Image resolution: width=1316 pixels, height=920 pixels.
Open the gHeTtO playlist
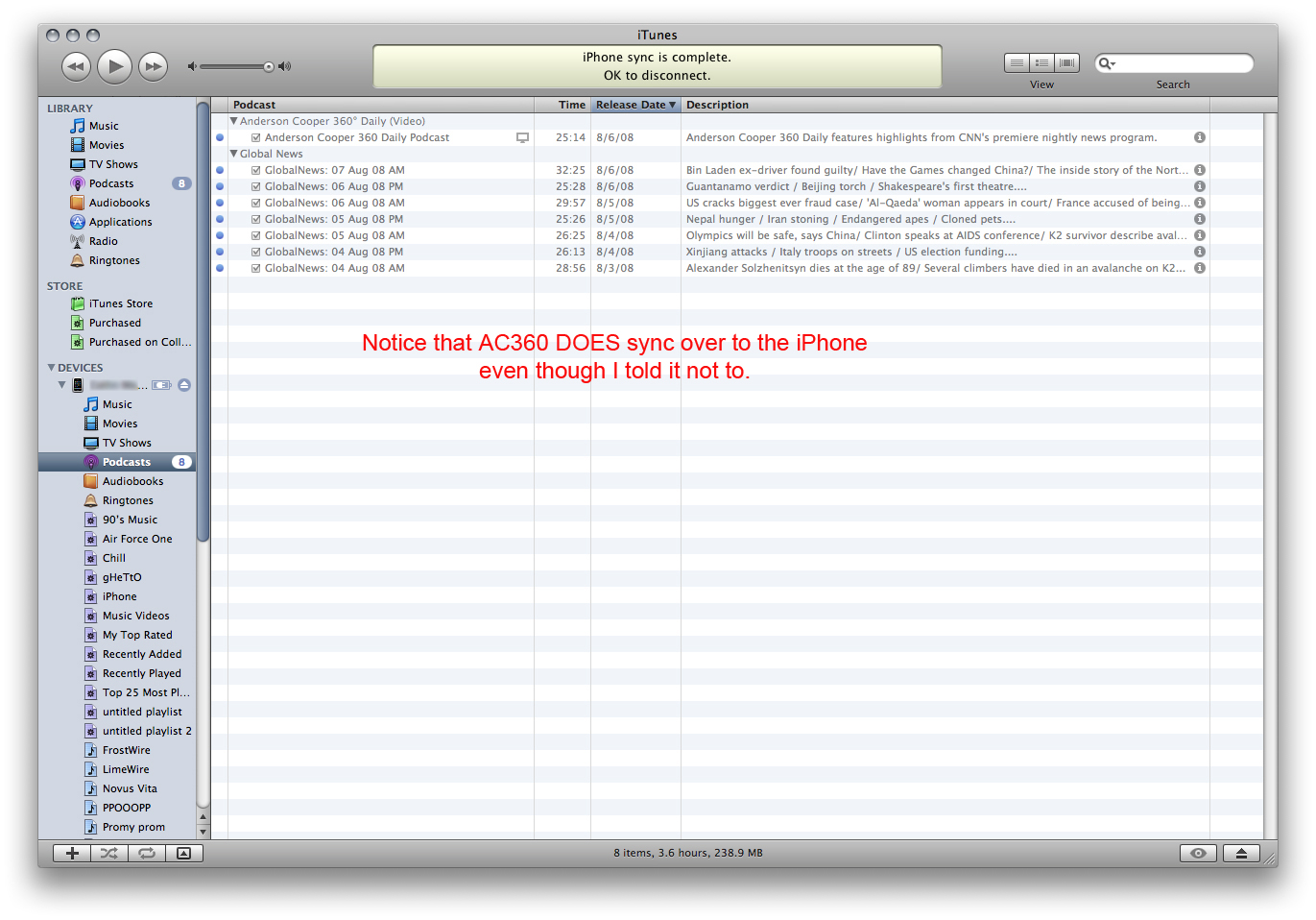tap(121, 577)
